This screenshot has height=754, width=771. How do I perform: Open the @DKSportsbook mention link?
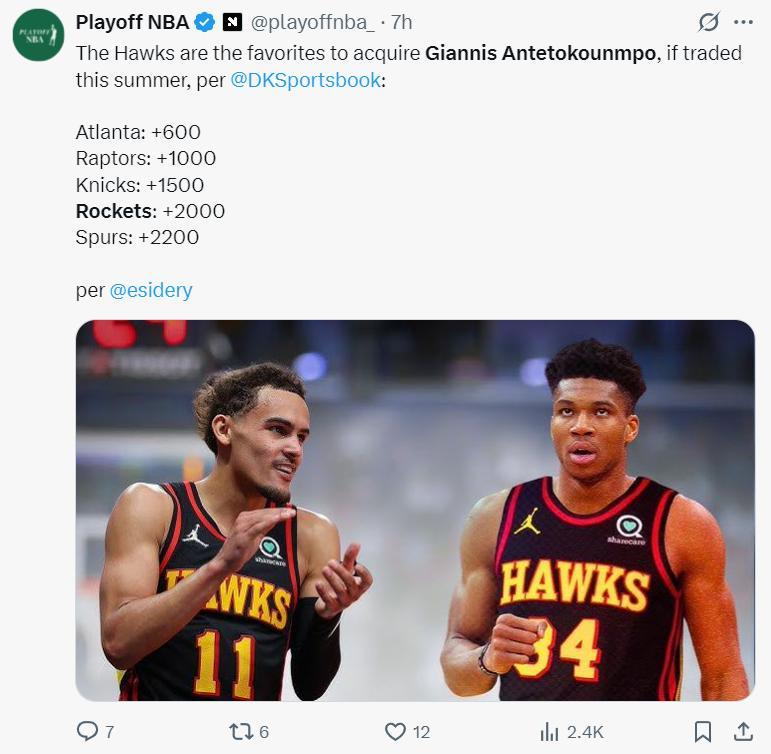(305, 80)
